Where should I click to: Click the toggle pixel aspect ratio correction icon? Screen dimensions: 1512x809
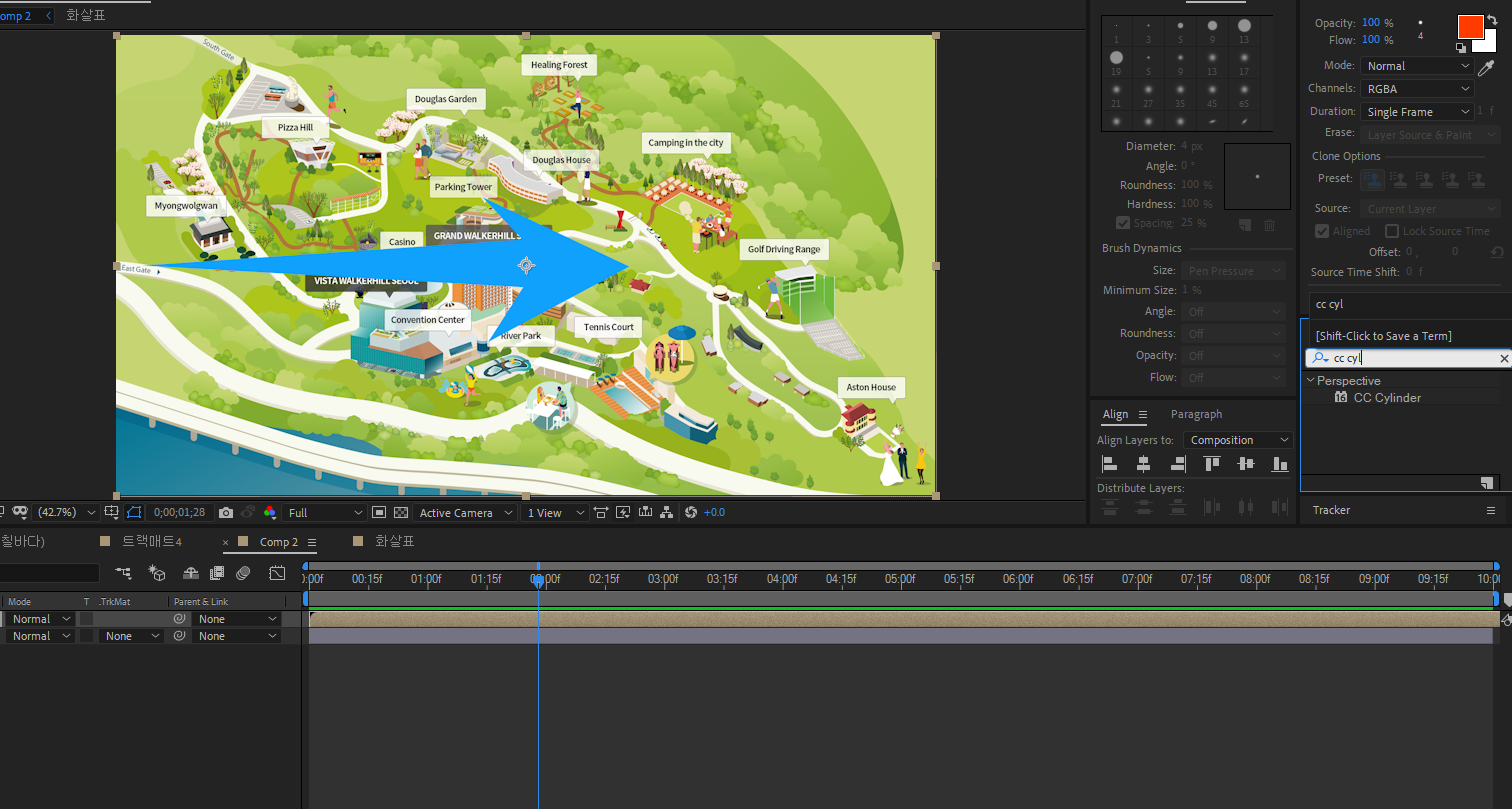coord(600,512)
